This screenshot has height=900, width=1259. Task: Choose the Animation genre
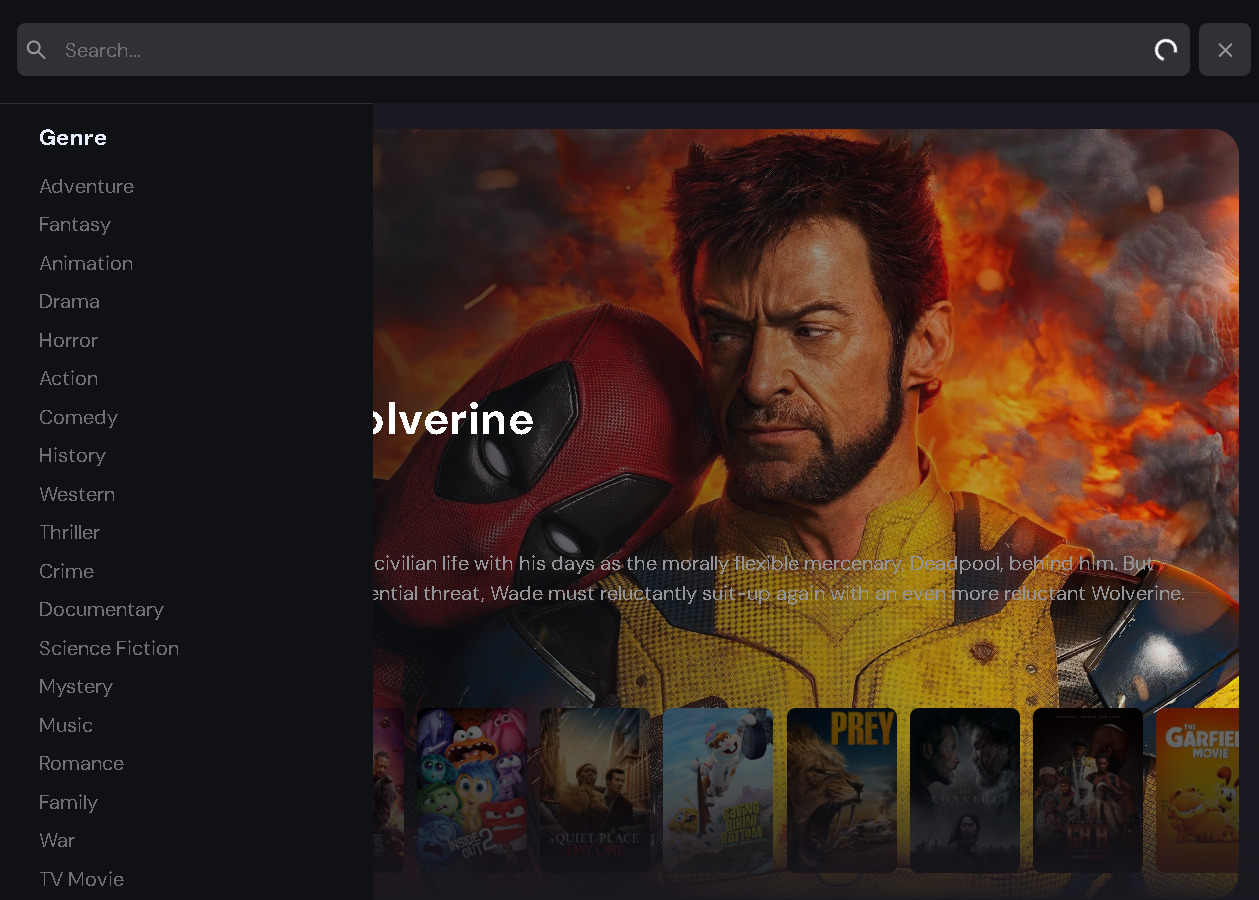coord(86,263)
